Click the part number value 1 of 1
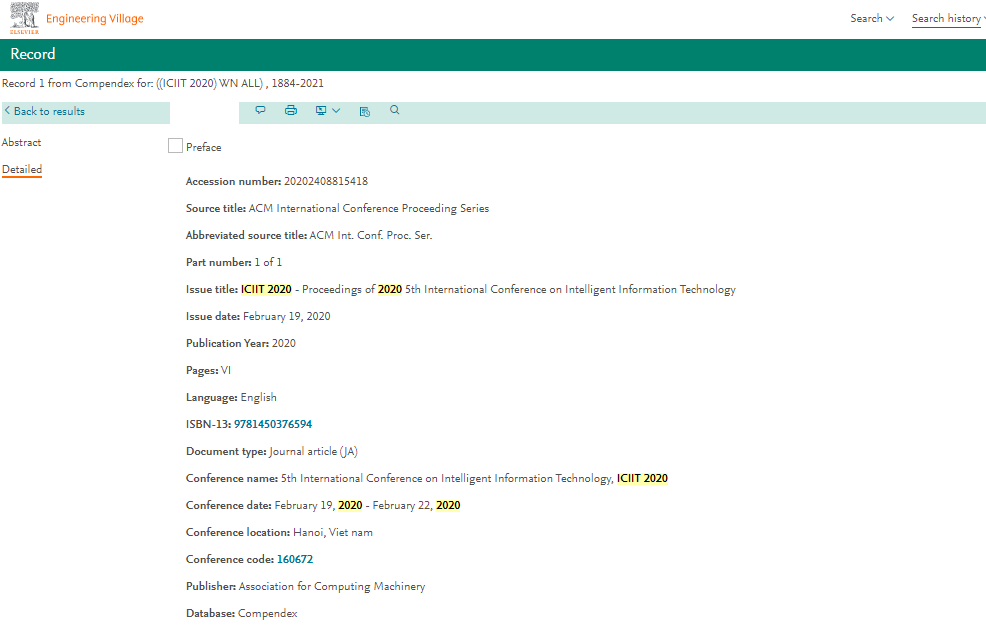This screenshot has width=986, height=630. [x=268, y=263]
